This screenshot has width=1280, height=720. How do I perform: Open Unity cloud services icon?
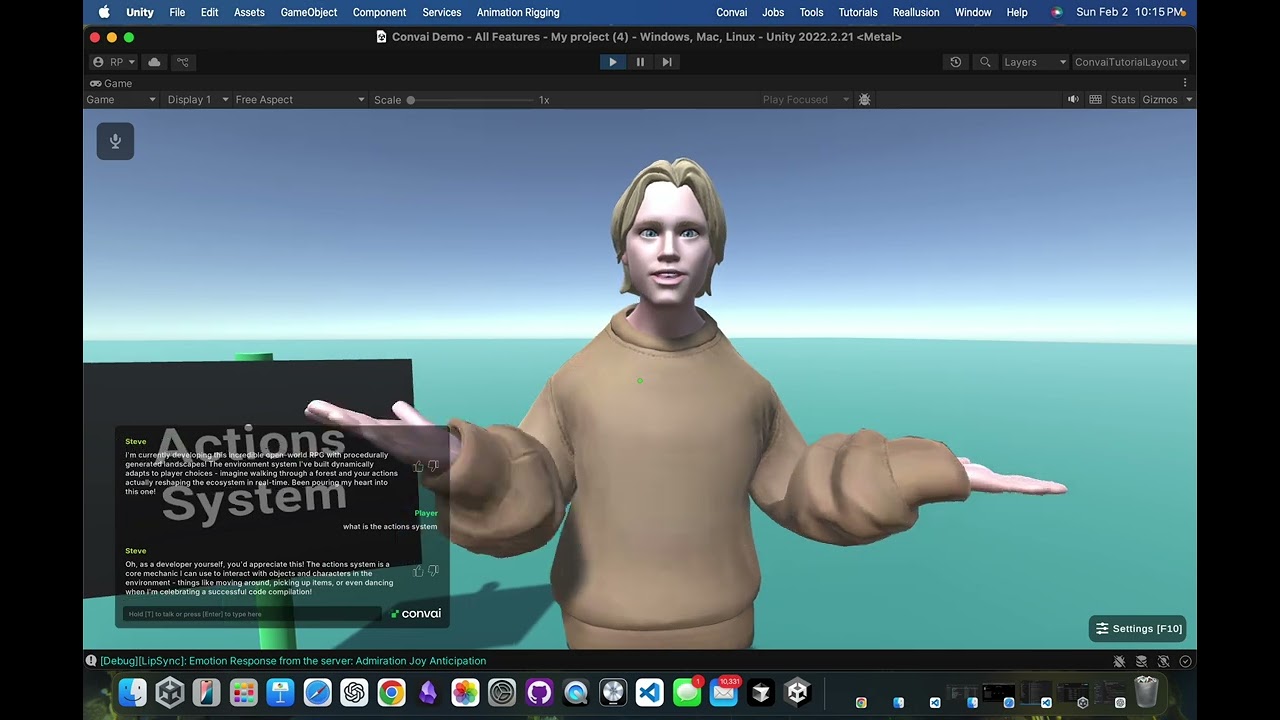154,62
